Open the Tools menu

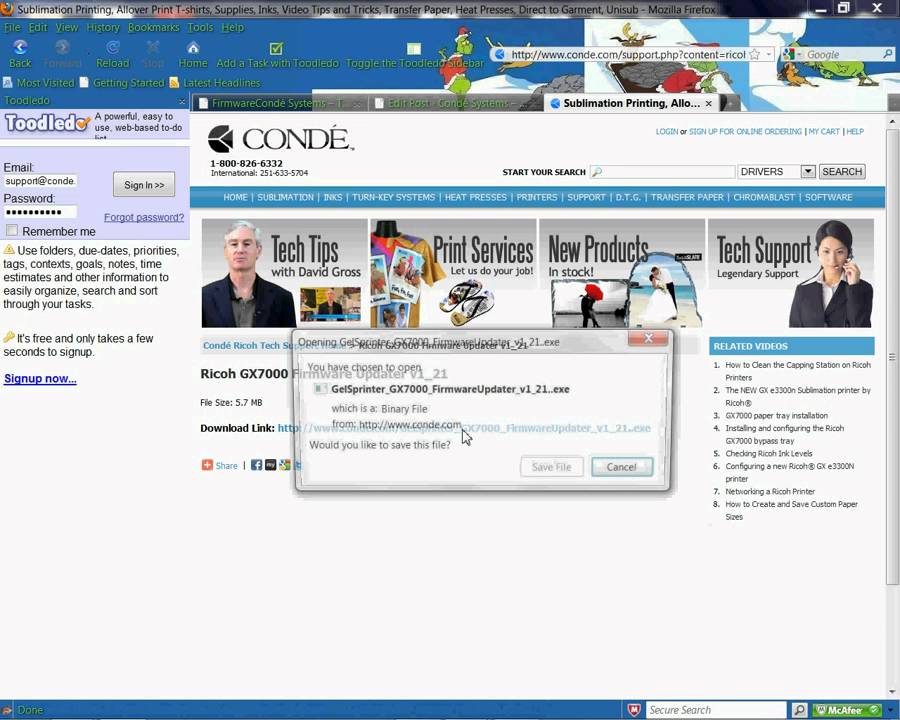200,28
